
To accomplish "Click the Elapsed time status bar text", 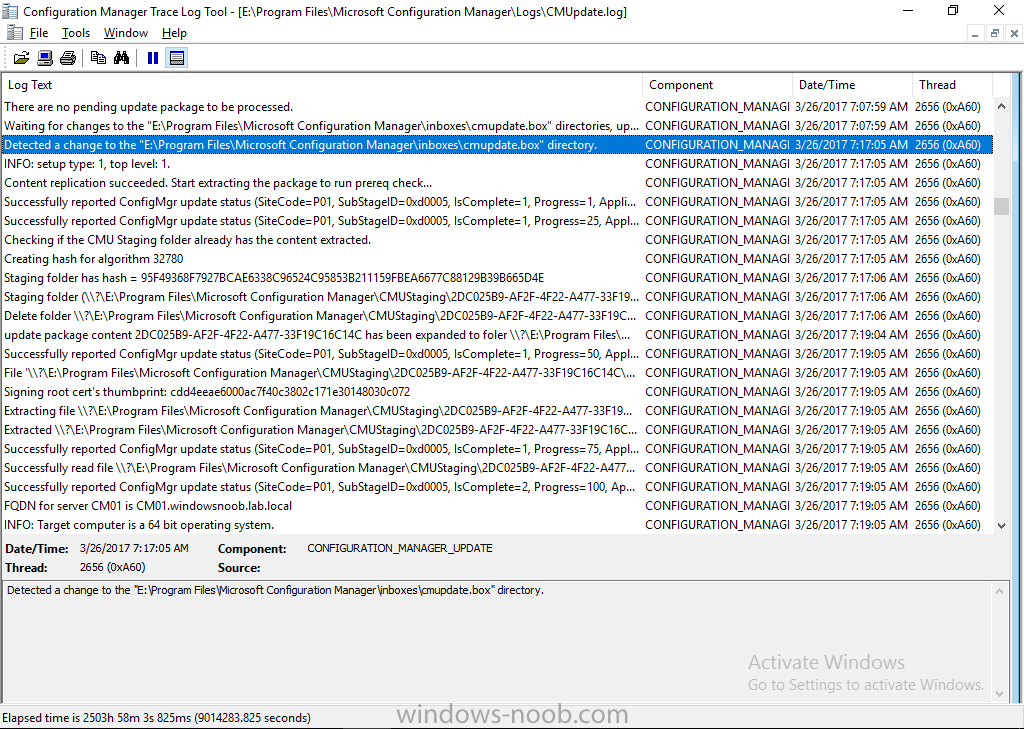I will [157, 717].
